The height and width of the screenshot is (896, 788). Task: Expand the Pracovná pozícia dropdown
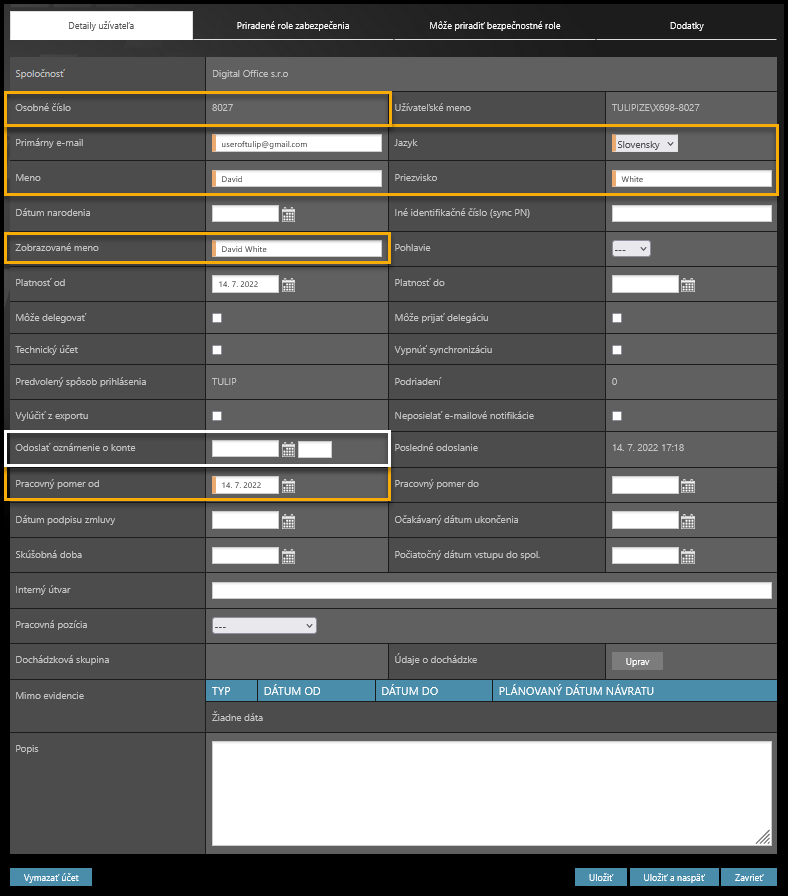pyautogui.click(x=264, y=626)
